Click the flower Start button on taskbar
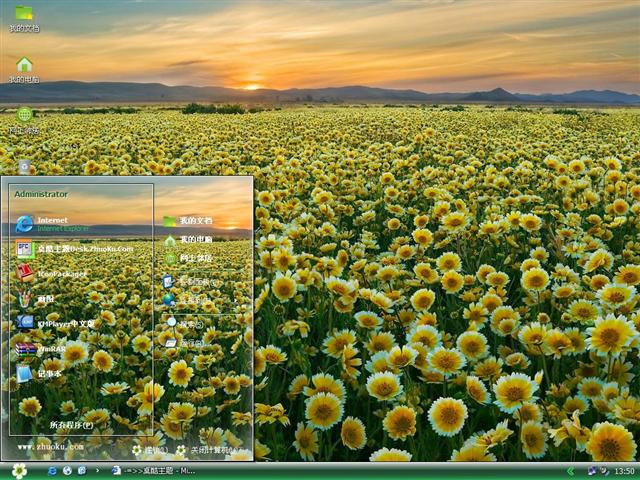Viewport: 640px width, 480px height. pos(19,470)
